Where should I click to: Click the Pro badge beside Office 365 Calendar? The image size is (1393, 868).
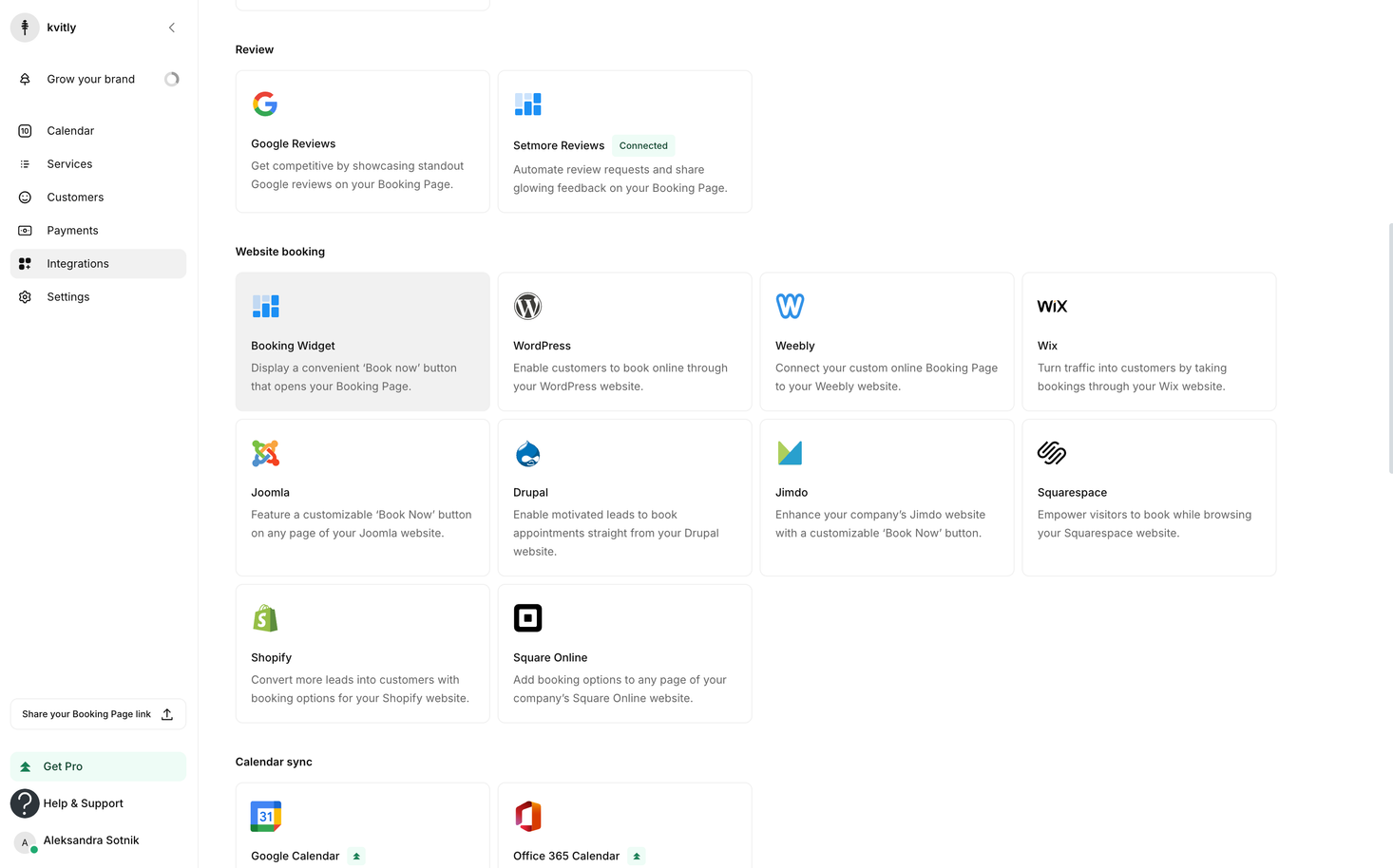point(637,857)
